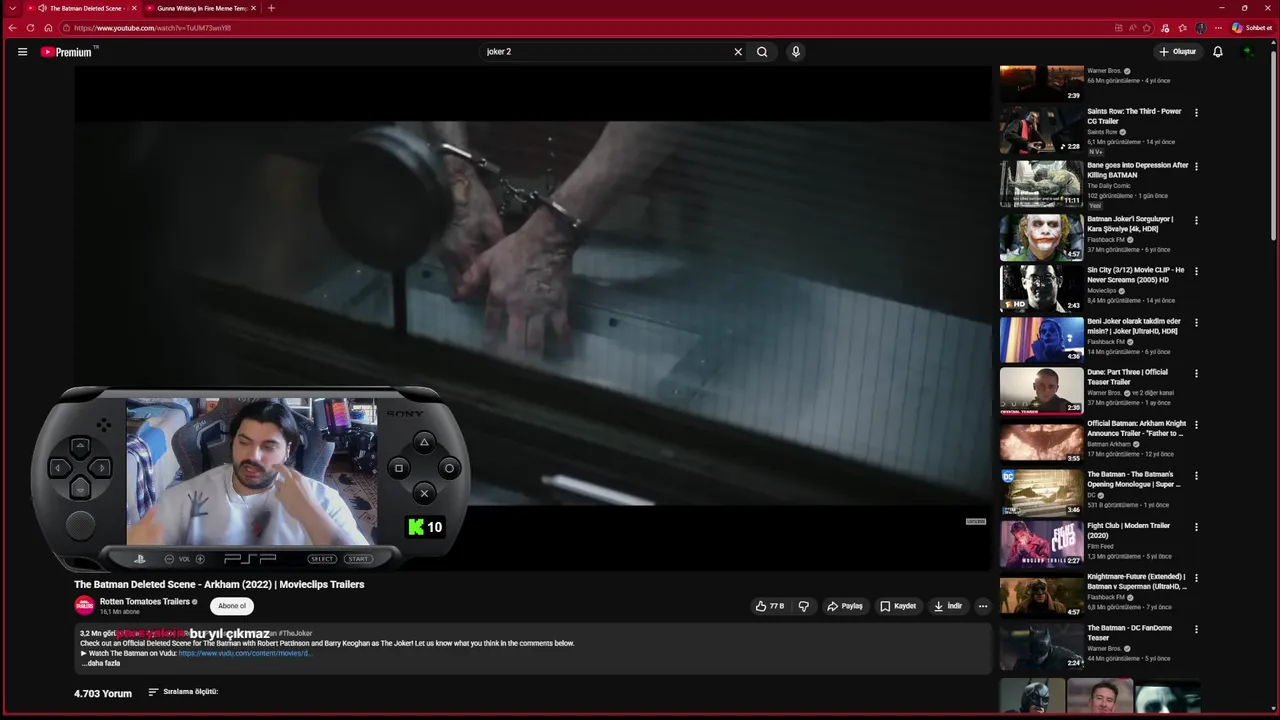Screen dimensions: 1280x720
Task: Click the main video player frame
Action: 533,318
